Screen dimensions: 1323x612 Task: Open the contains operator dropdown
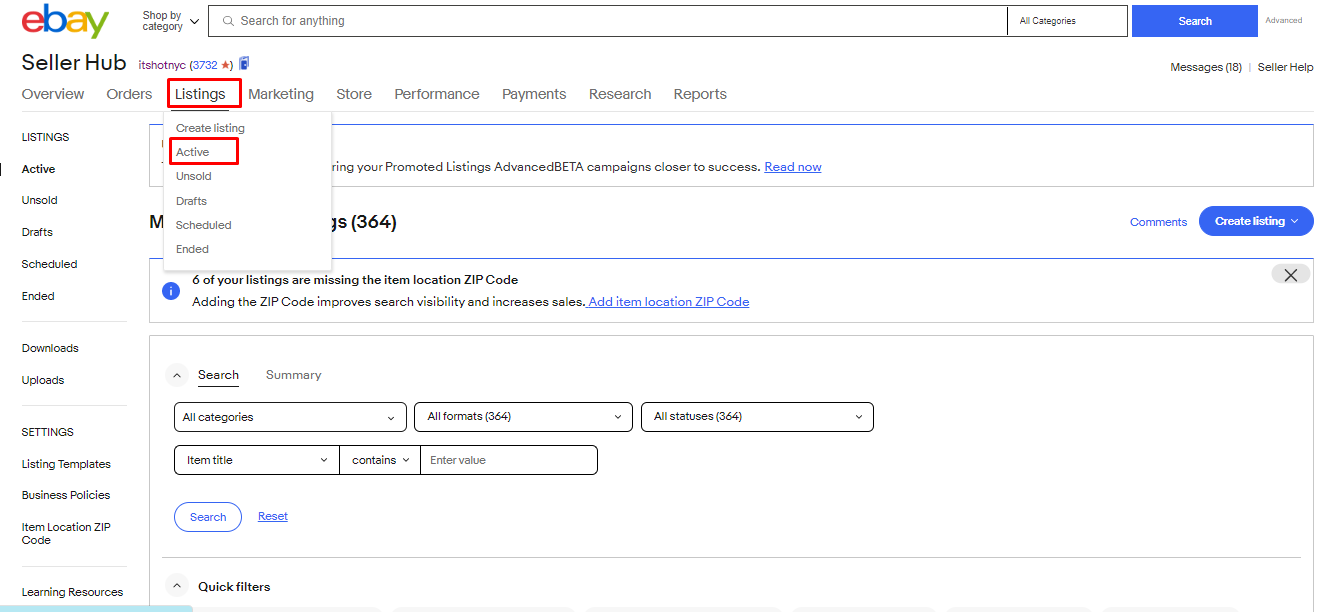pyautogui.click(x=380, y=460)
